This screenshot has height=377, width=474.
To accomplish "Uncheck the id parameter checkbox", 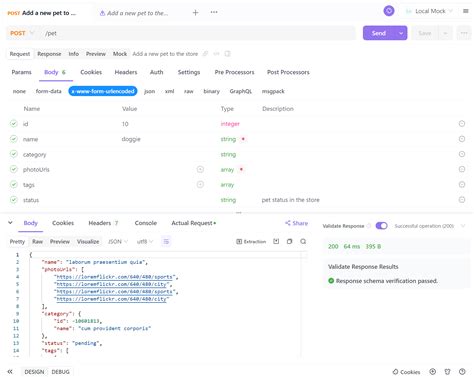I will click(14, 124).
